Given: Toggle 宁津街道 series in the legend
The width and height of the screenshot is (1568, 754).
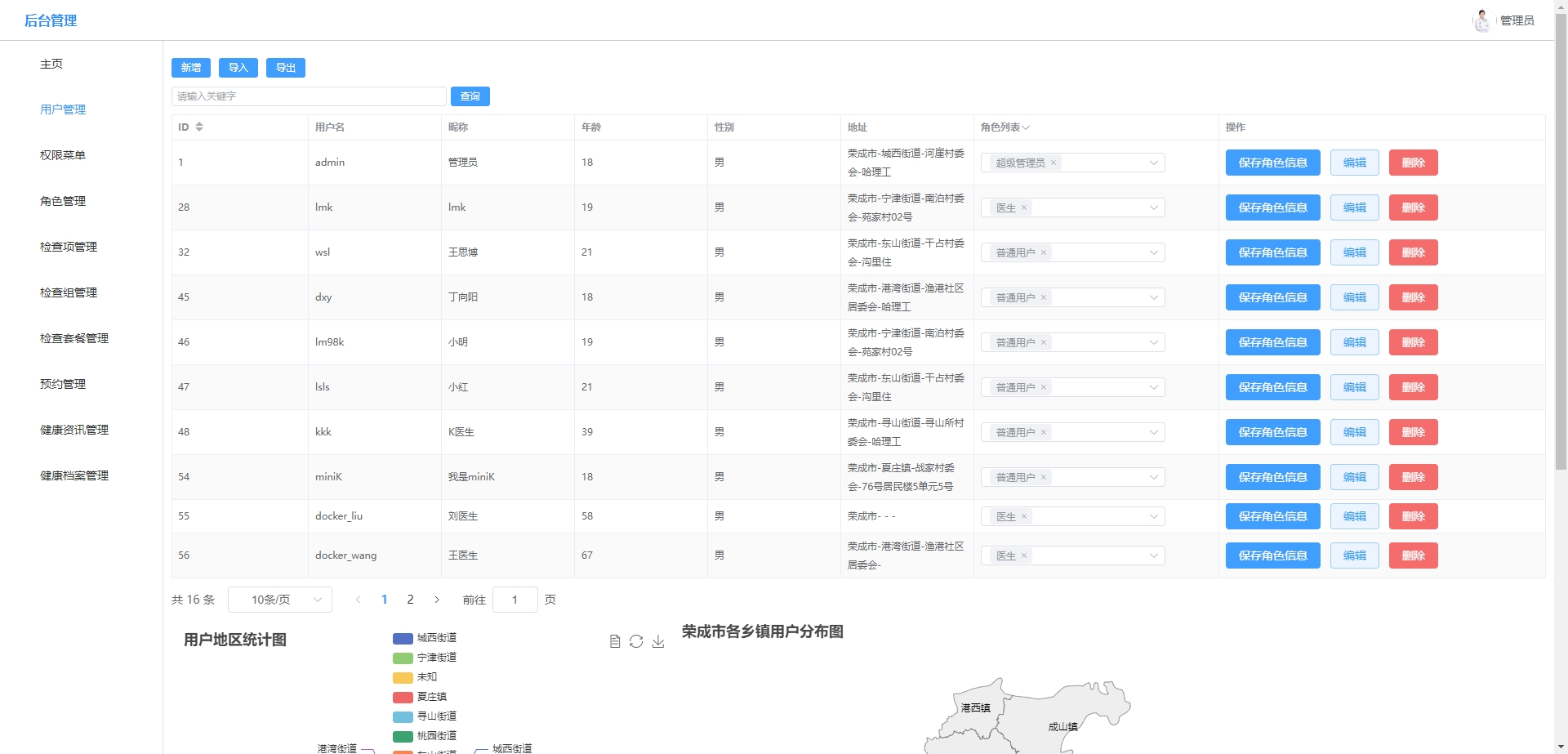Looking at the screenshot, I should point(425,658).
